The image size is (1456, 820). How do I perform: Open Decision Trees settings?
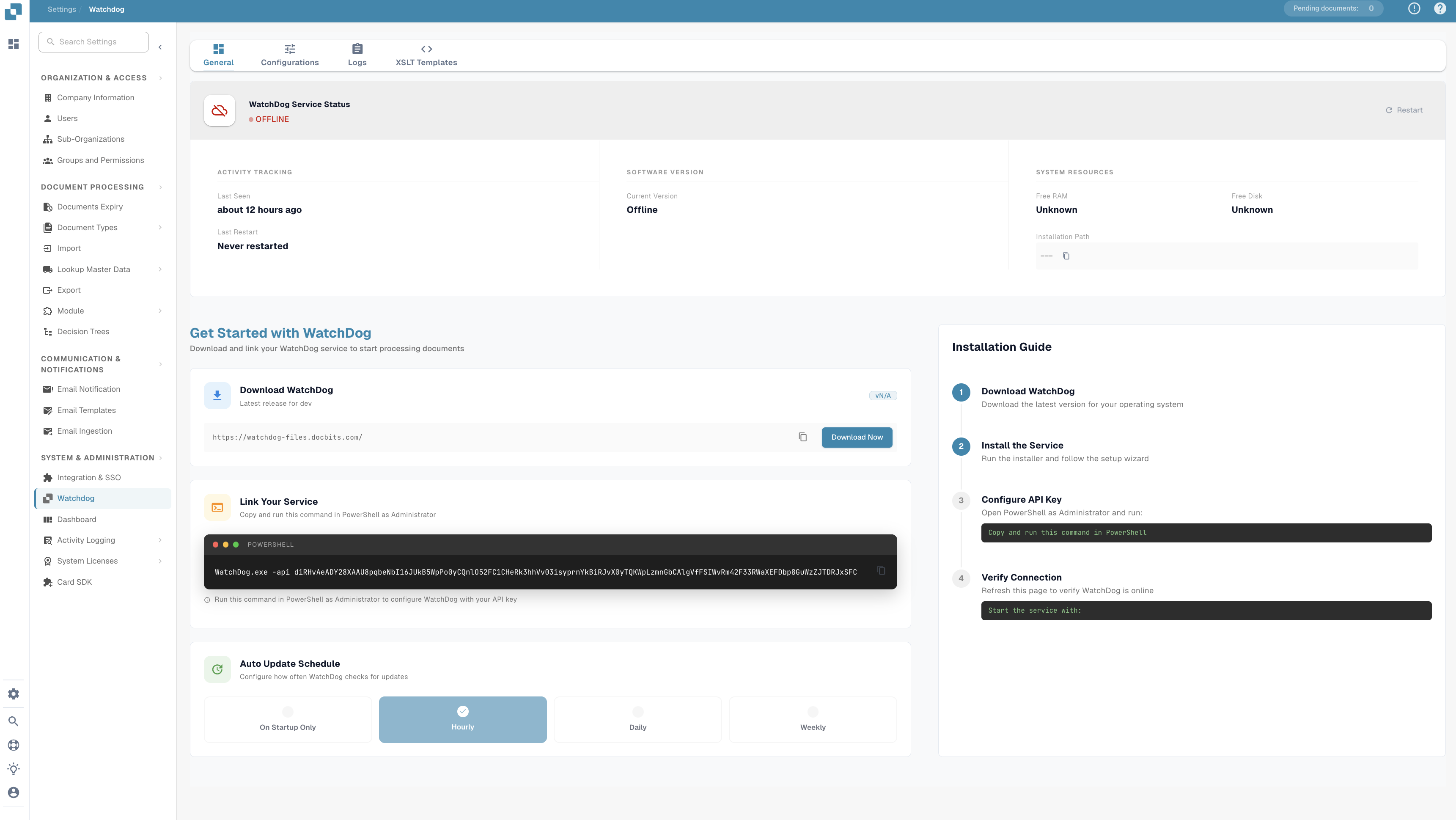[83, 332]
